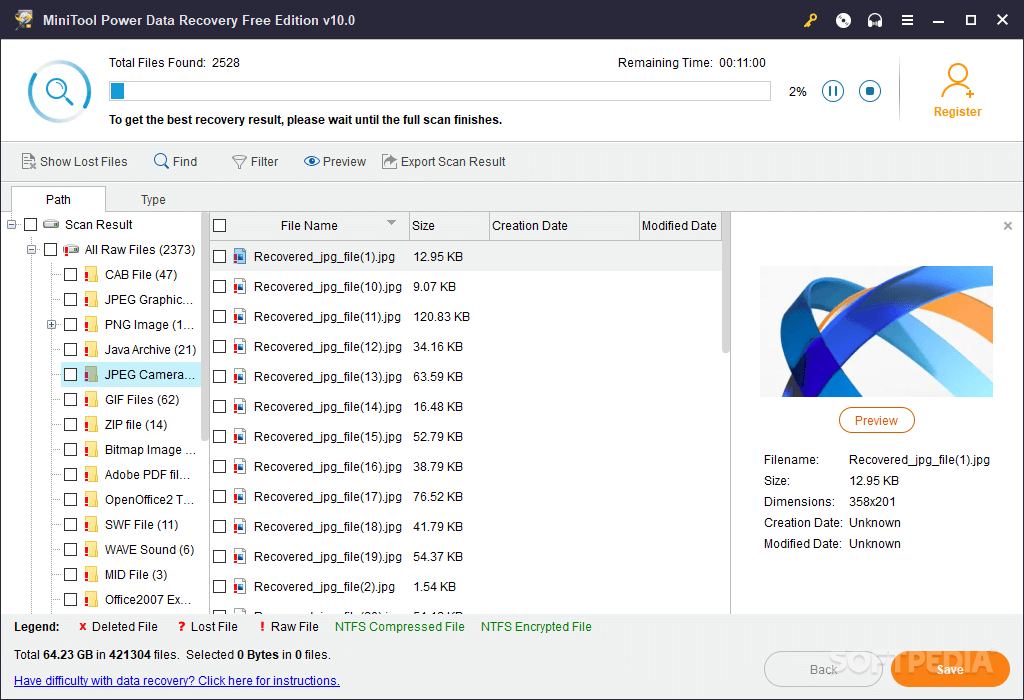This screenshot has width=1024, height=700.
Task: Check the Scan Result checkbox
Action: [x=31, y=225]
